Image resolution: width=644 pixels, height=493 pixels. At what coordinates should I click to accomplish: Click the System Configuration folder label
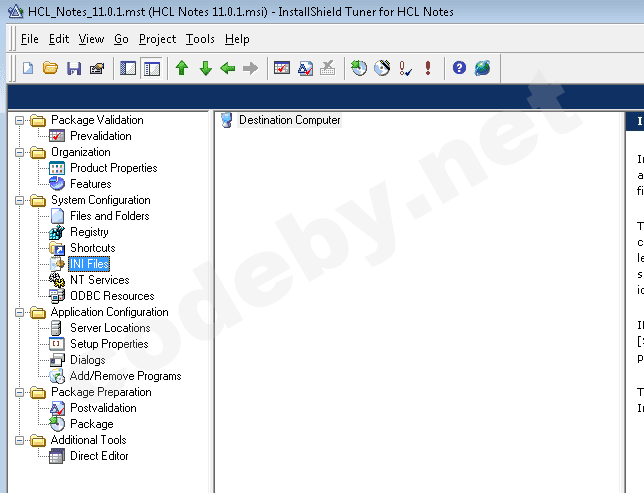(101, 200)
